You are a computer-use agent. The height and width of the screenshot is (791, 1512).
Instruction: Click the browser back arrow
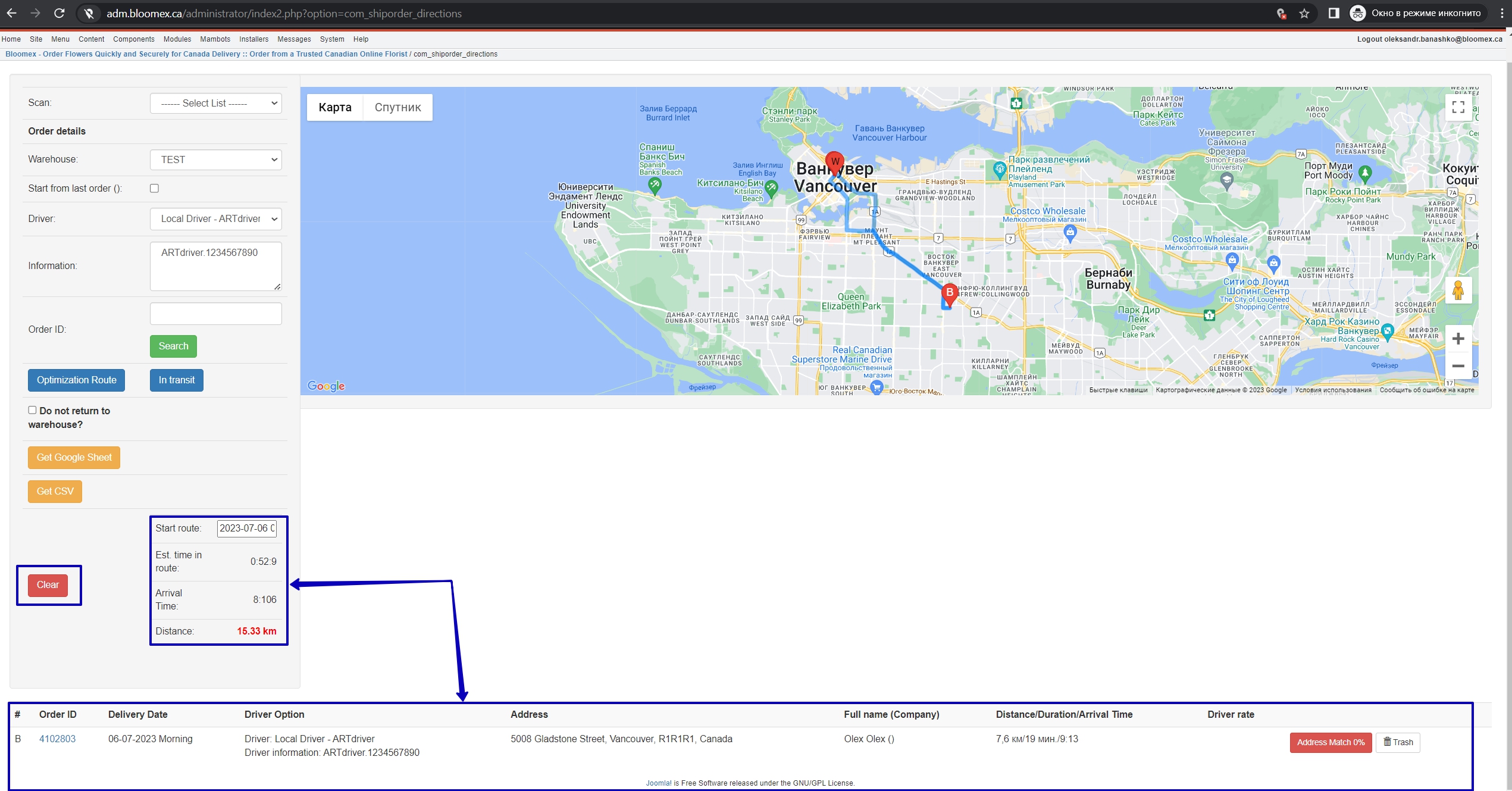point(12,13)
